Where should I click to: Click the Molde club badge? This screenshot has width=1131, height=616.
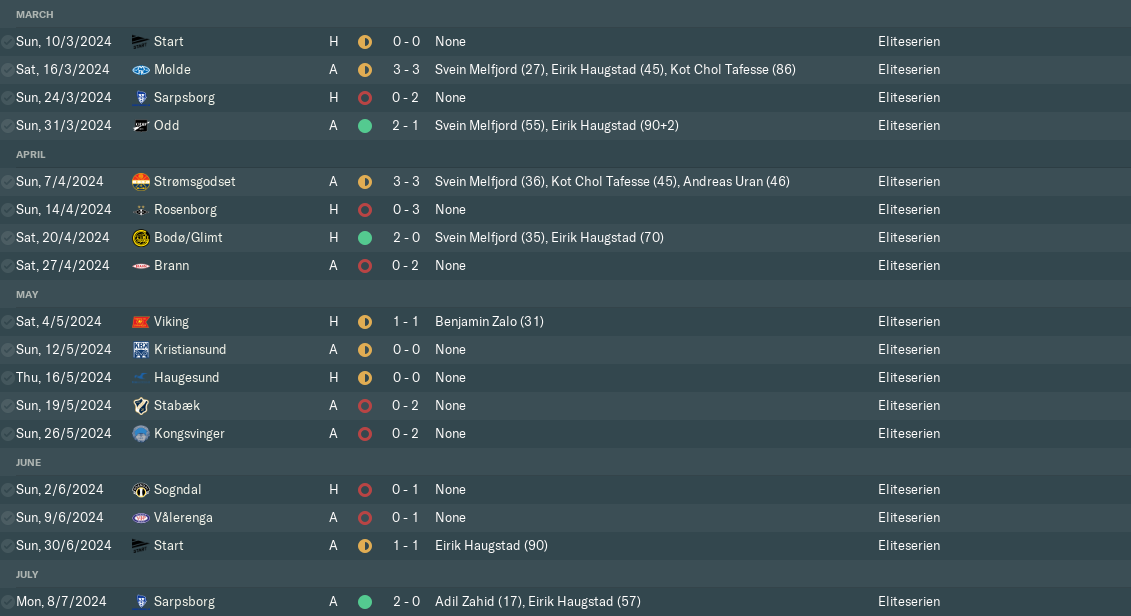[141, 70]
